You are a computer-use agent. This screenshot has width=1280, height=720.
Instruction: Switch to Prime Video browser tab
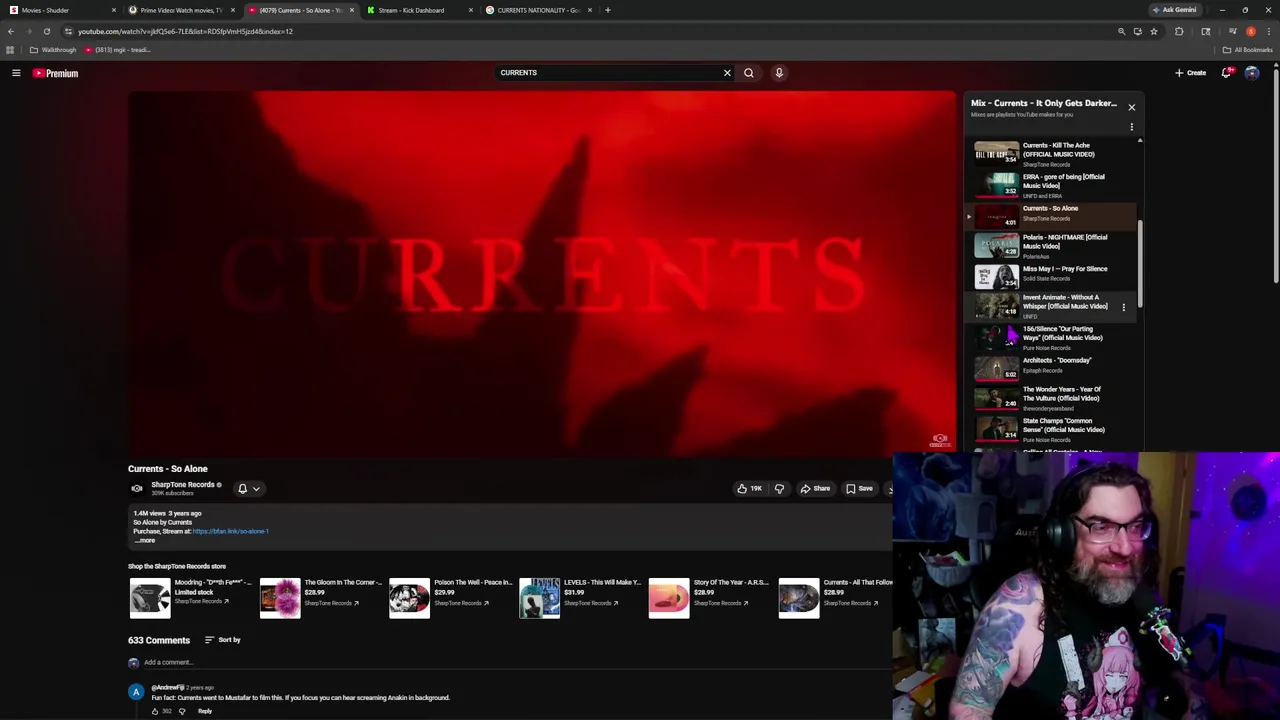tap(182, 10)
